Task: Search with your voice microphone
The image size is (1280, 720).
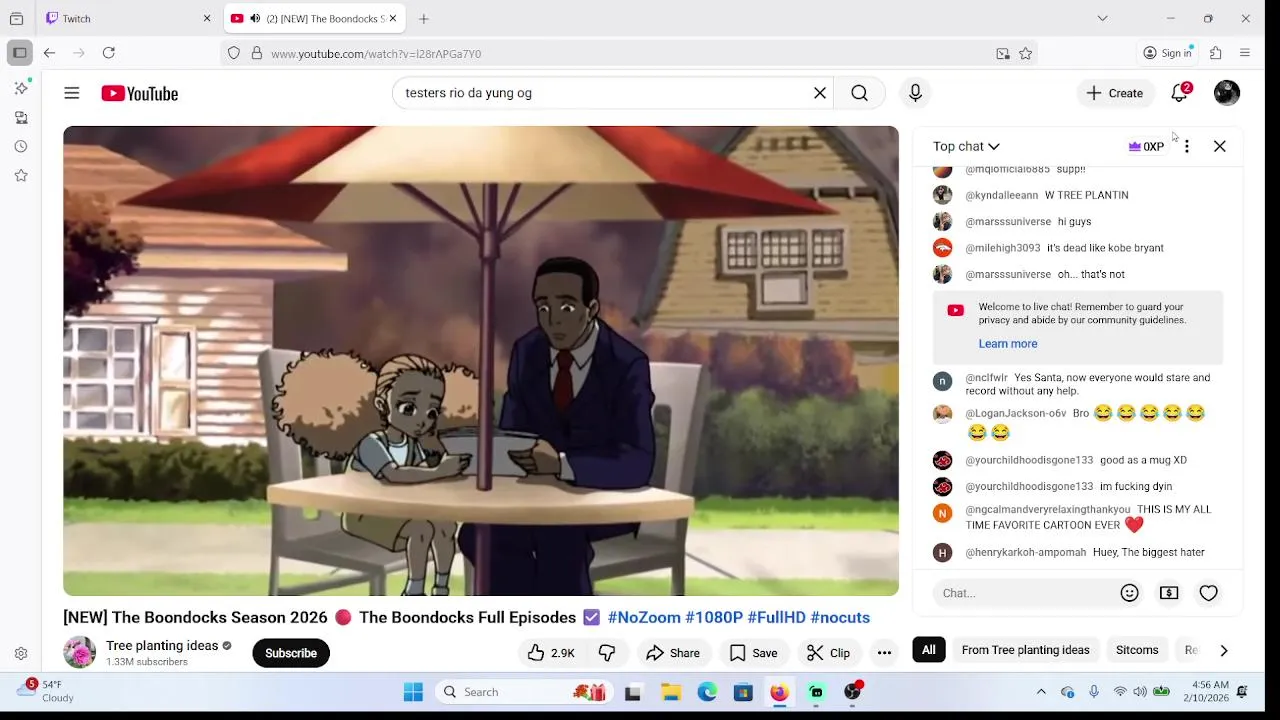Action: click(915, 93)
